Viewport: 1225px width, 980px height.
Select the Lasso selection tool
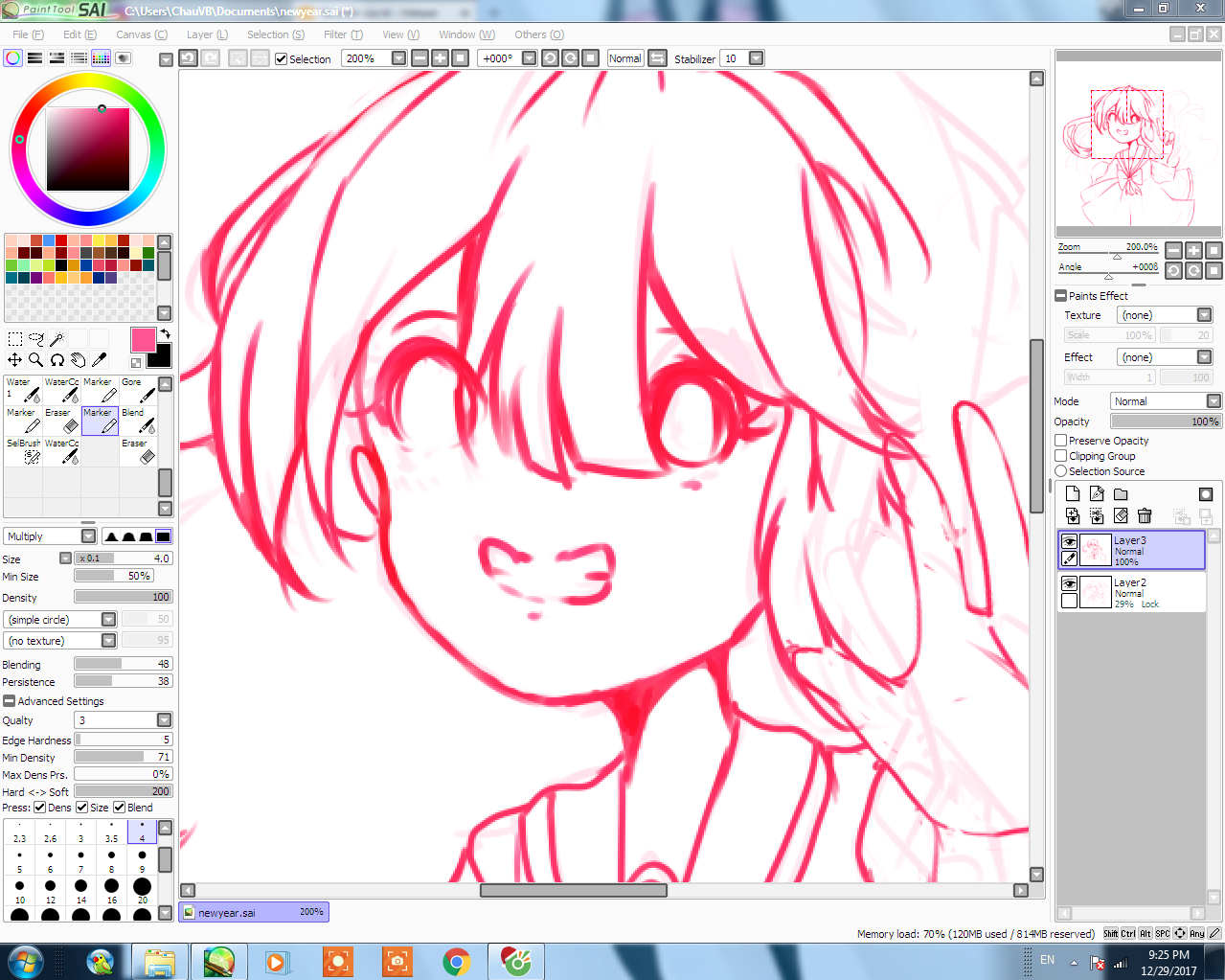point(35,339)
